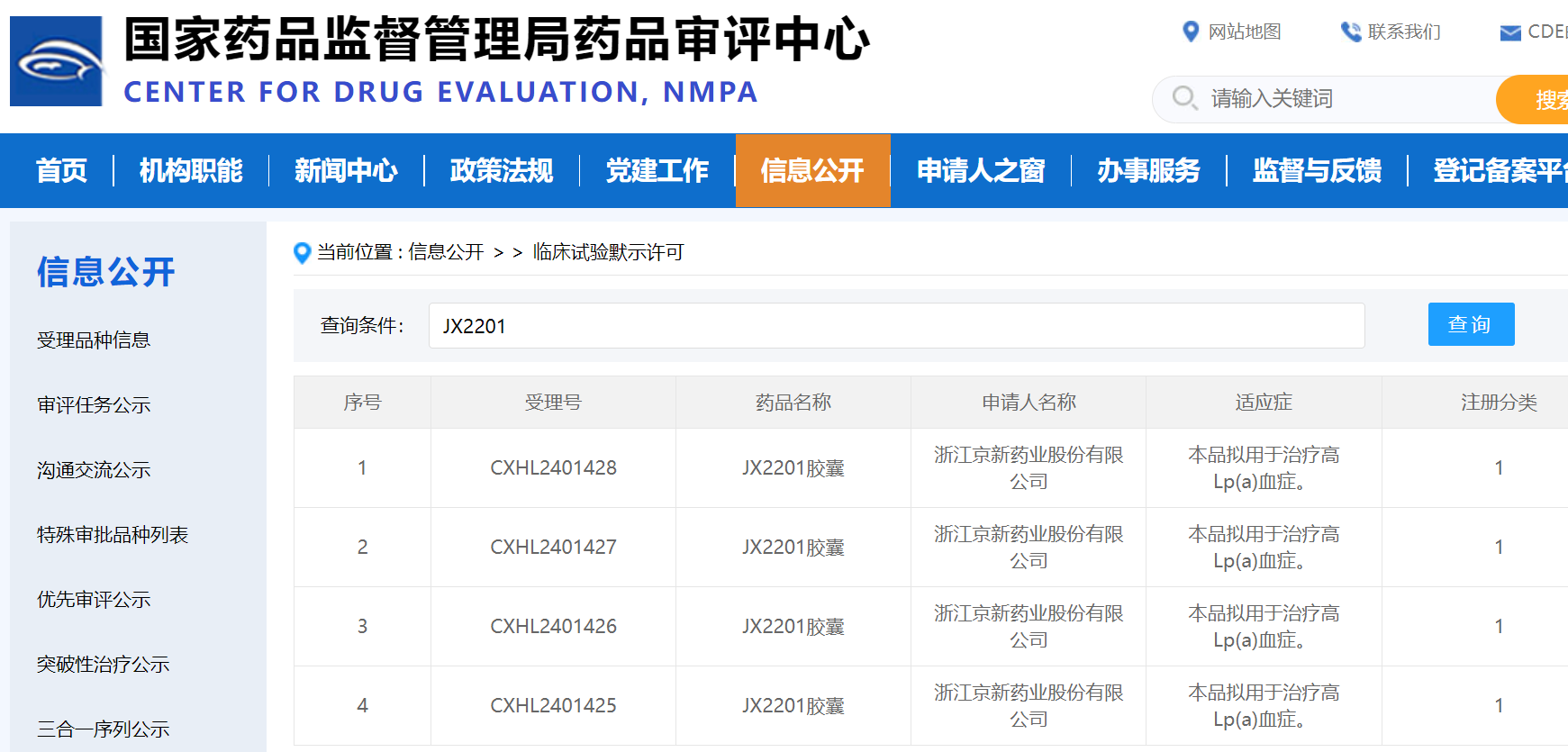Screen dimensions: 1568x752
Task: Open the 机构职能 menu item
Action: click(x=191, y=170)
